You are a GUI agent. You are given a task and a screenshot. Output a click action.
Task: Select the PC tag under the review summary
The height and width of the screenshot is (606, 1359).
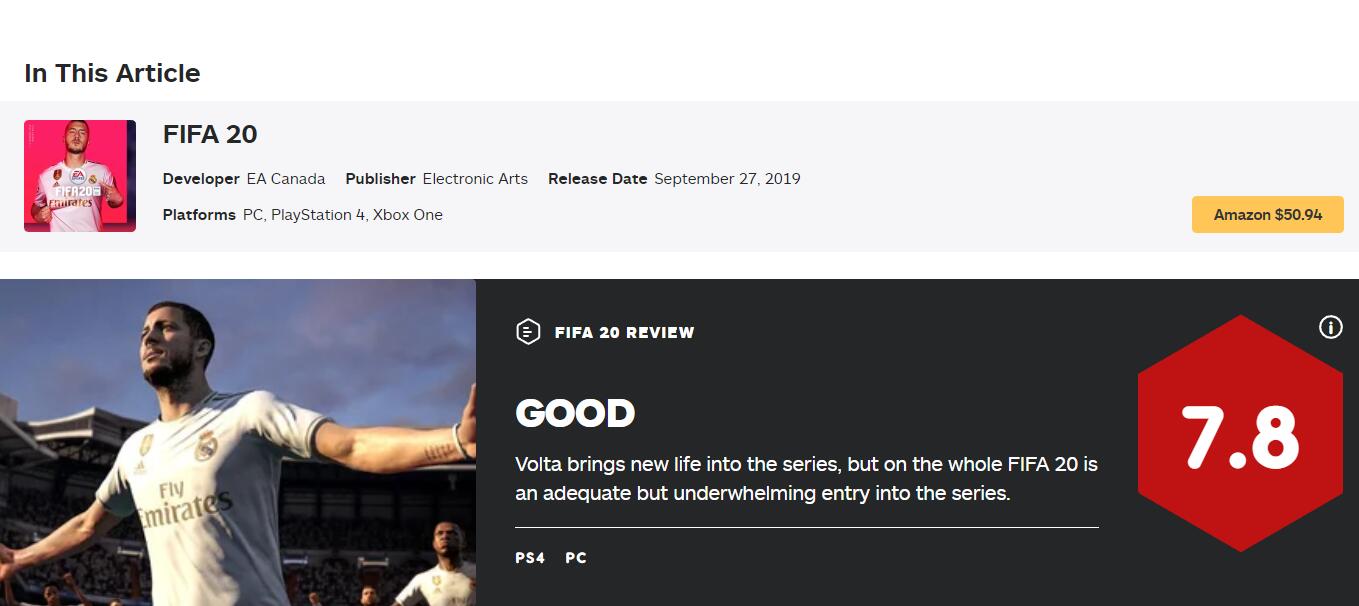[576, 558]
